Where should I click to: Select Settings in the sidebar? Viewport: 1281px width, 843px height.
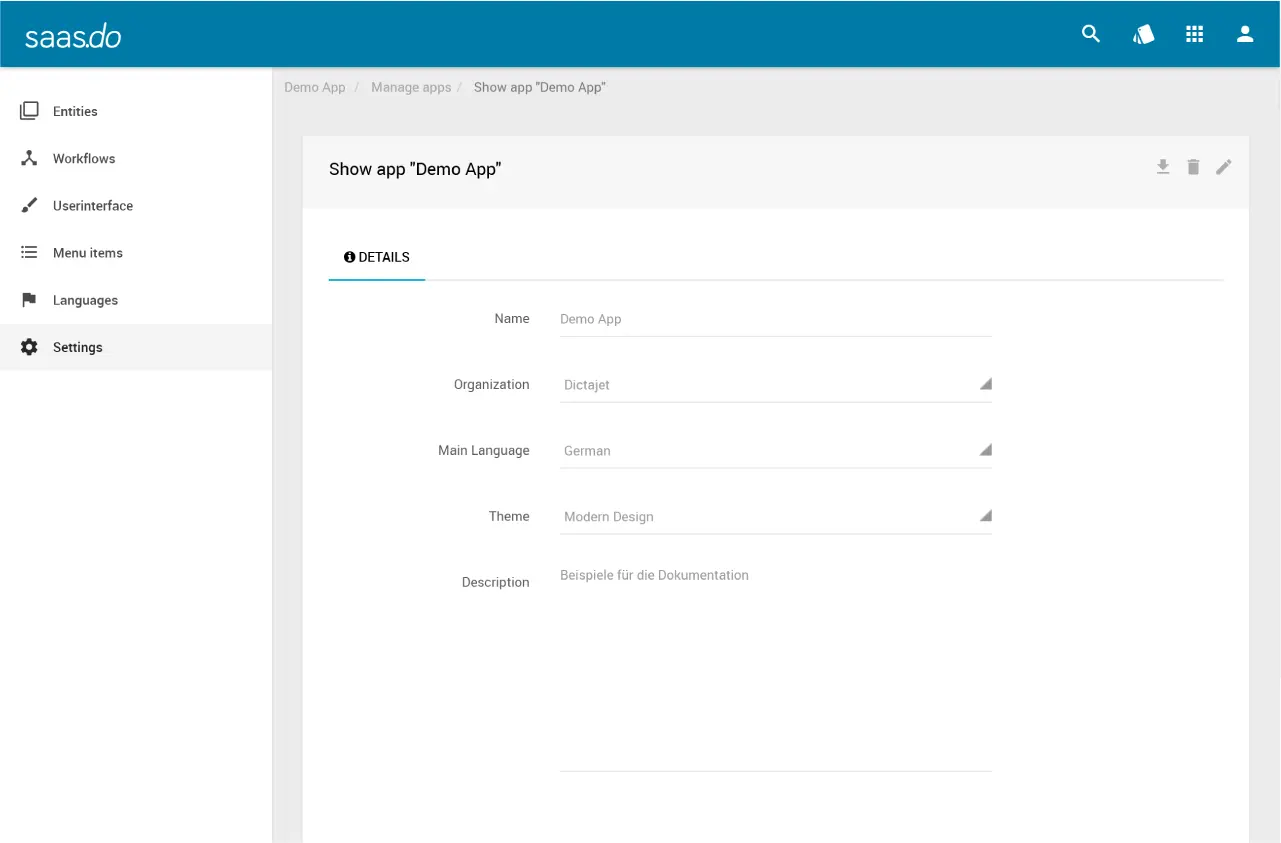77,347
